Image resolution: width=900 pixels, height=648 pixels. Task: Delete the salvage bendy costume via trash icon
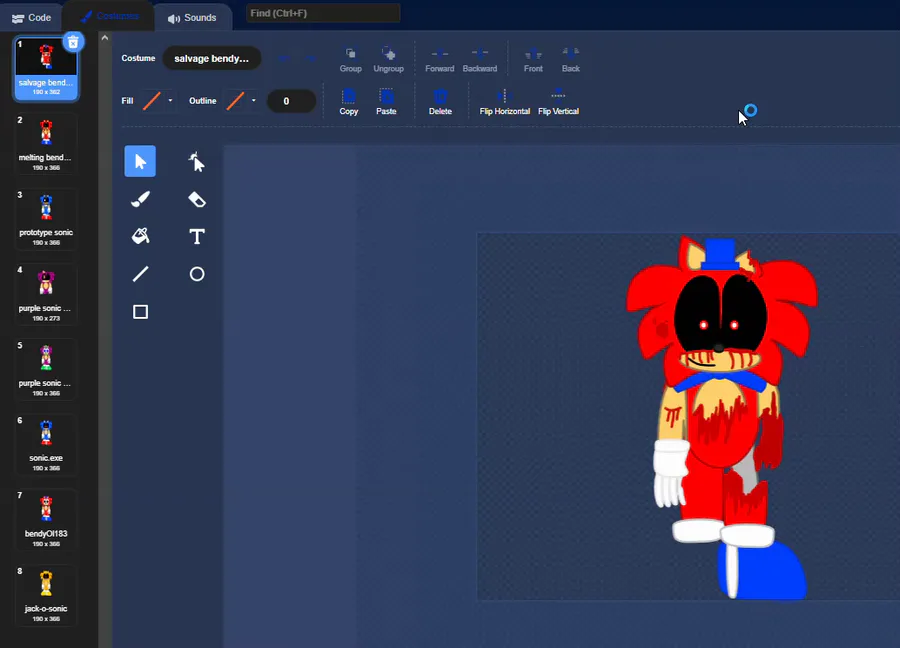click(73, 42)
